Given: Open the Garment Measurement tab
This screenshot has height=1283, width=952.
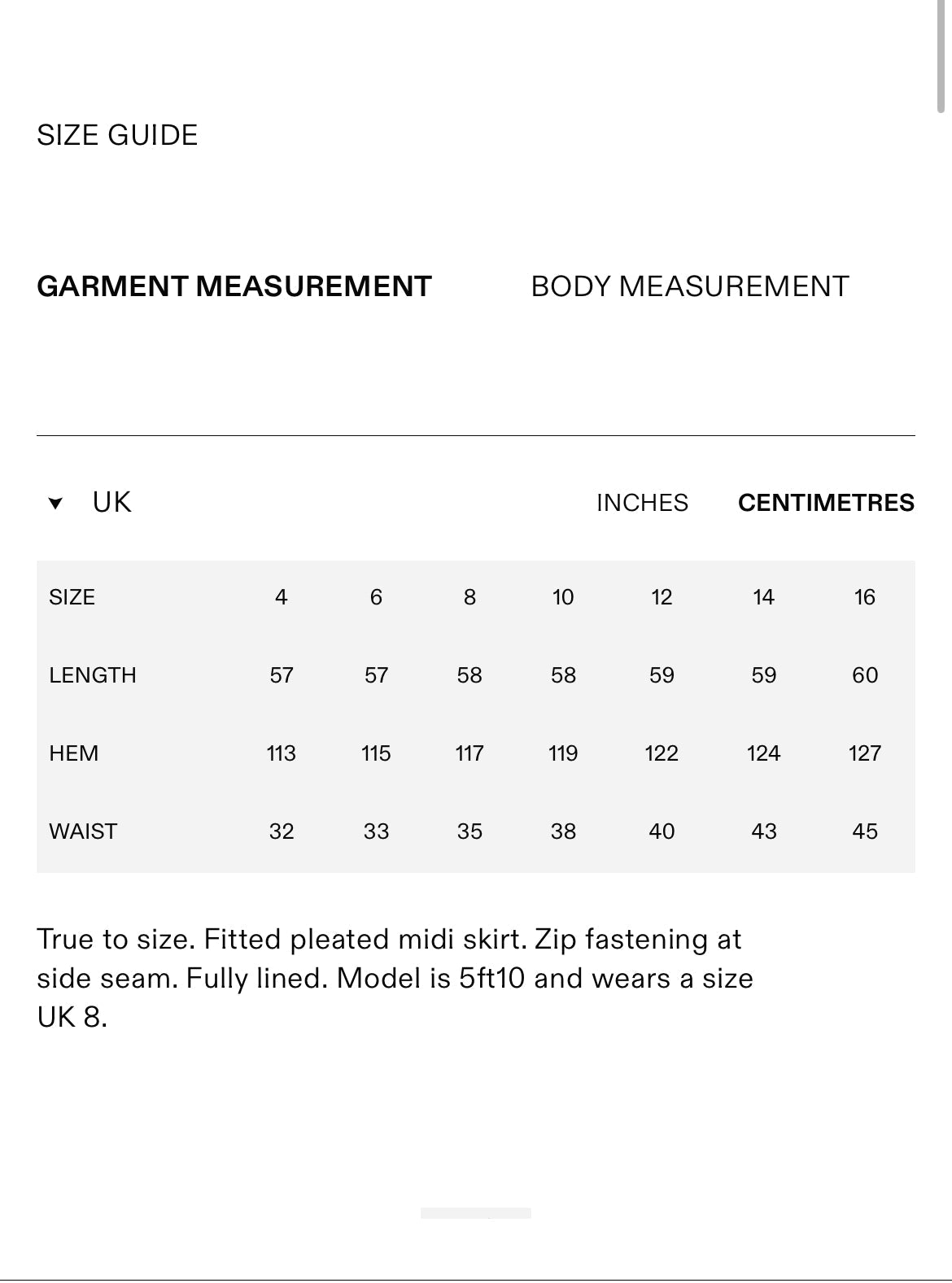Looking at the screenshot, I should pyautogui.click(x=234, y=286).
